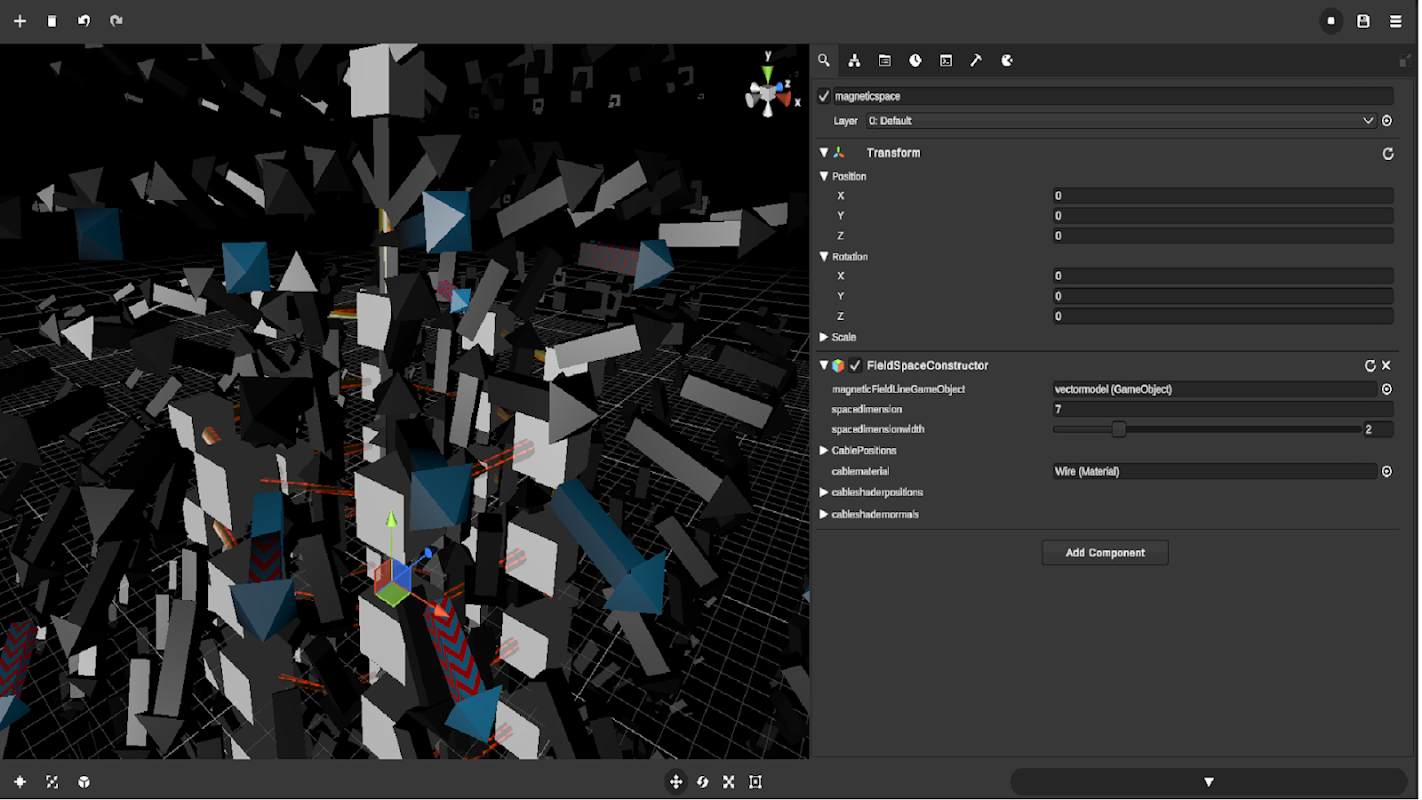Open the console terminal tab
This screenshot has height=800, width=1422.
click(x=946, y=61)
